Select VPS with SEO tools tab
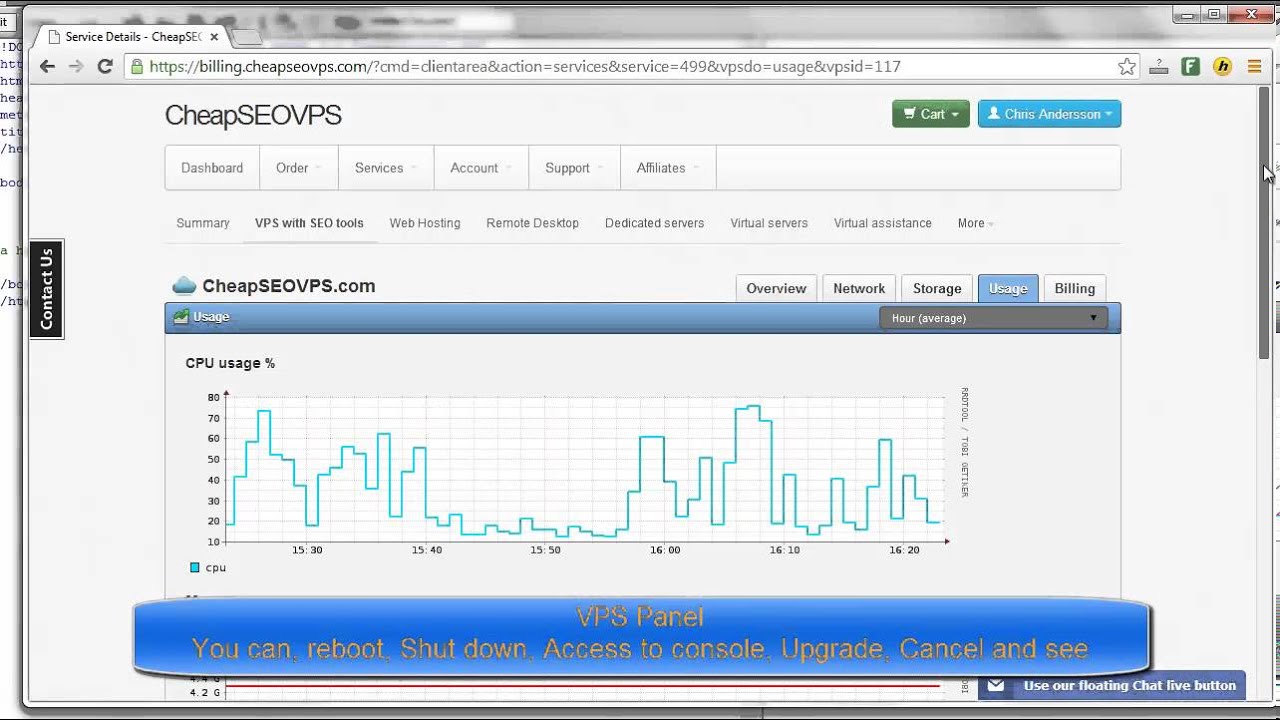The width and height of the screenshot is (1280, 720). pos(309,223)
